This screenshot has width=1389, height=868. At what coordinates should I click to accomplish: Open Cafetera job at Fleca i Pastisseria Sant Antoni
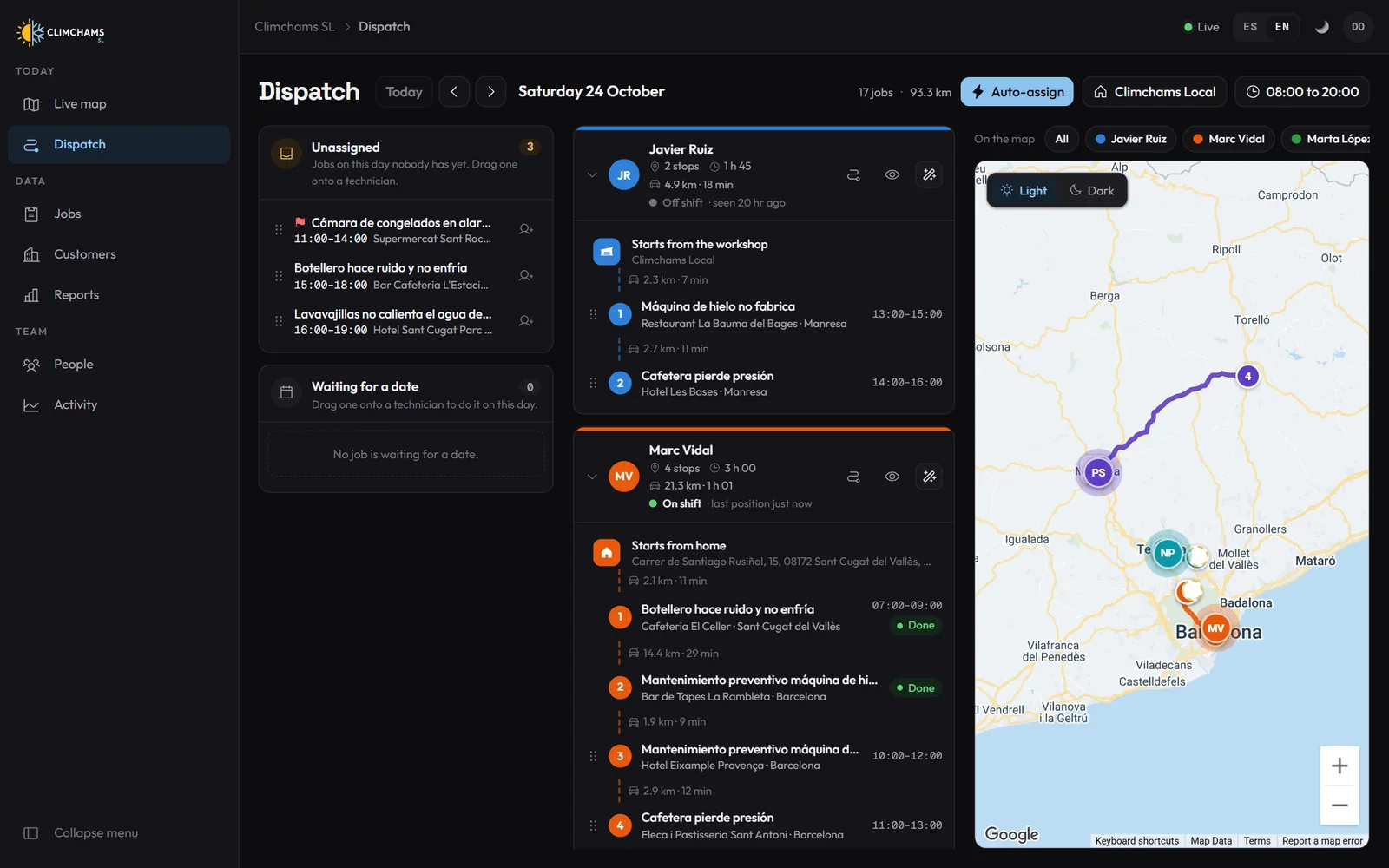[742, 825]
